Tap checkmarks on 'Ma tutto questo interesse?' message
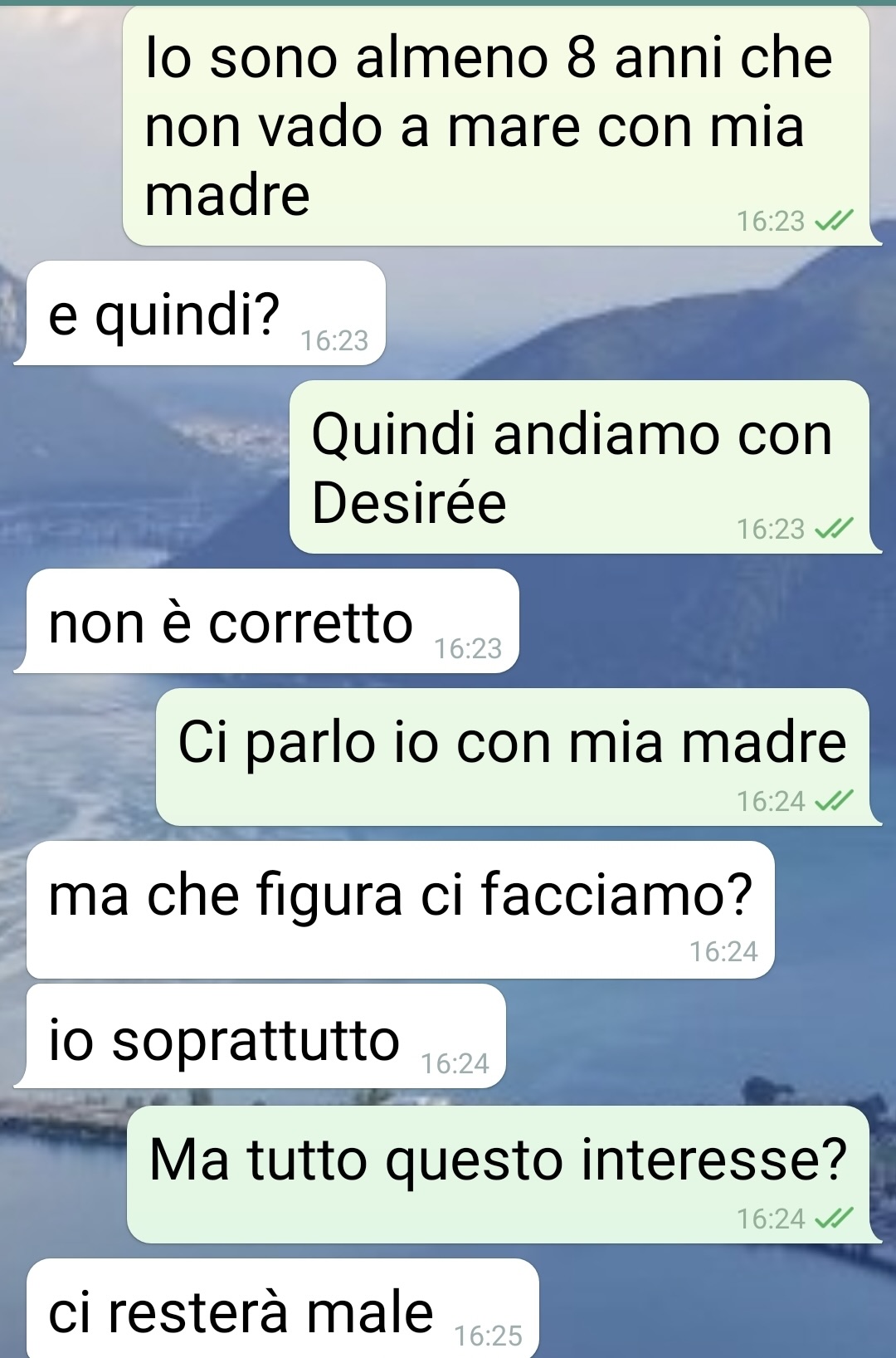Viewport: 896px width, 1358px height. click(x=834, y=1219)
